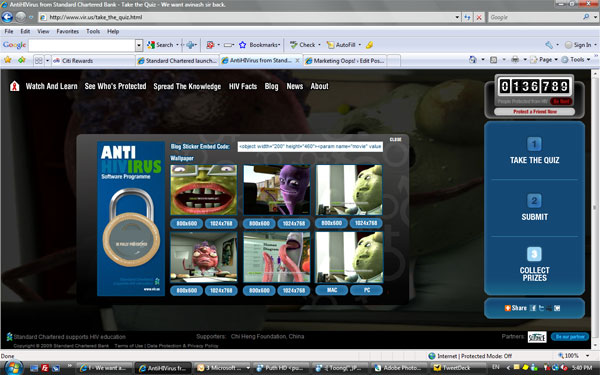Click the red ribbon home icon on site
600x375 pixels.
pos(15,86)
